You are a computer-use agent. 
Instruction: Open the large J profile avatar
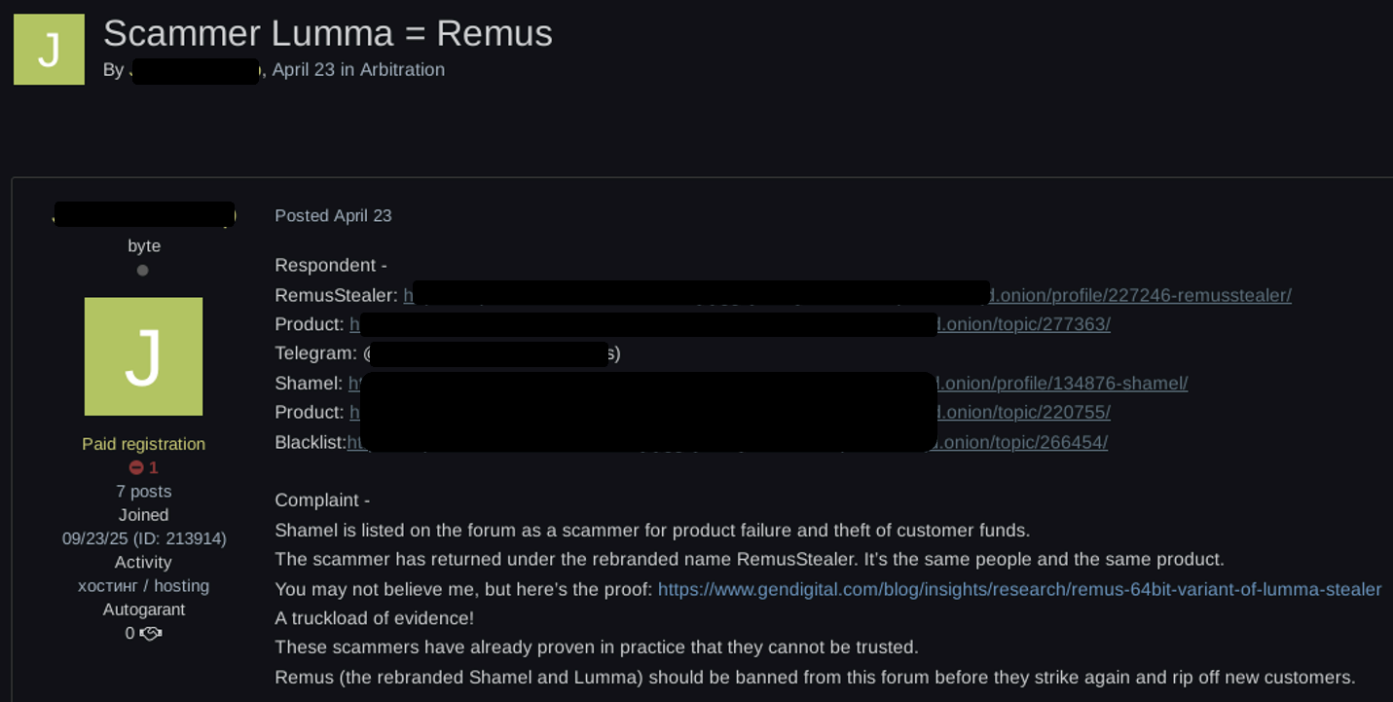pos(143,356)
